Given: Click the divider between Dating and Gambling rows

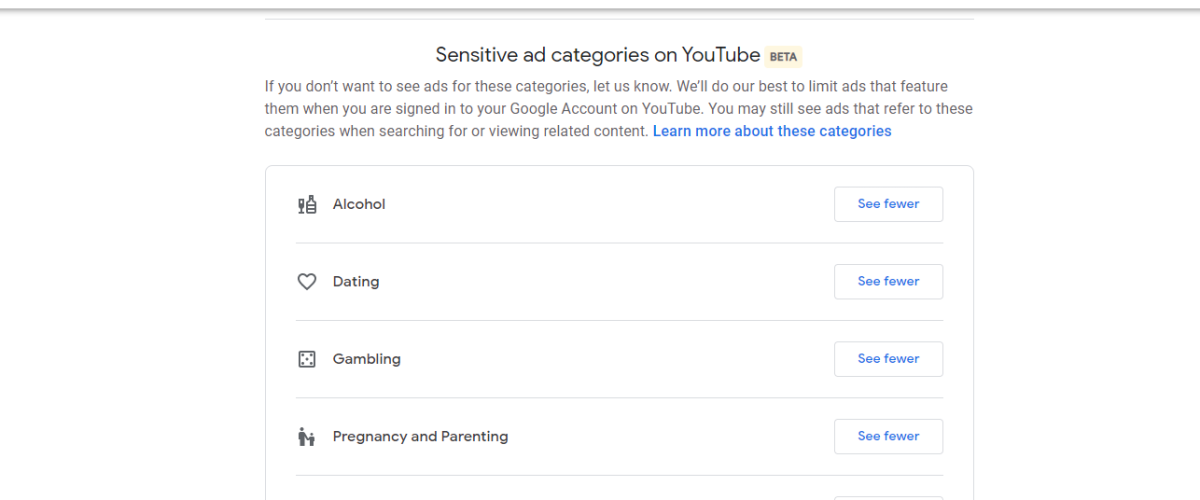Looking at the screenshot, I should [619, 321].
